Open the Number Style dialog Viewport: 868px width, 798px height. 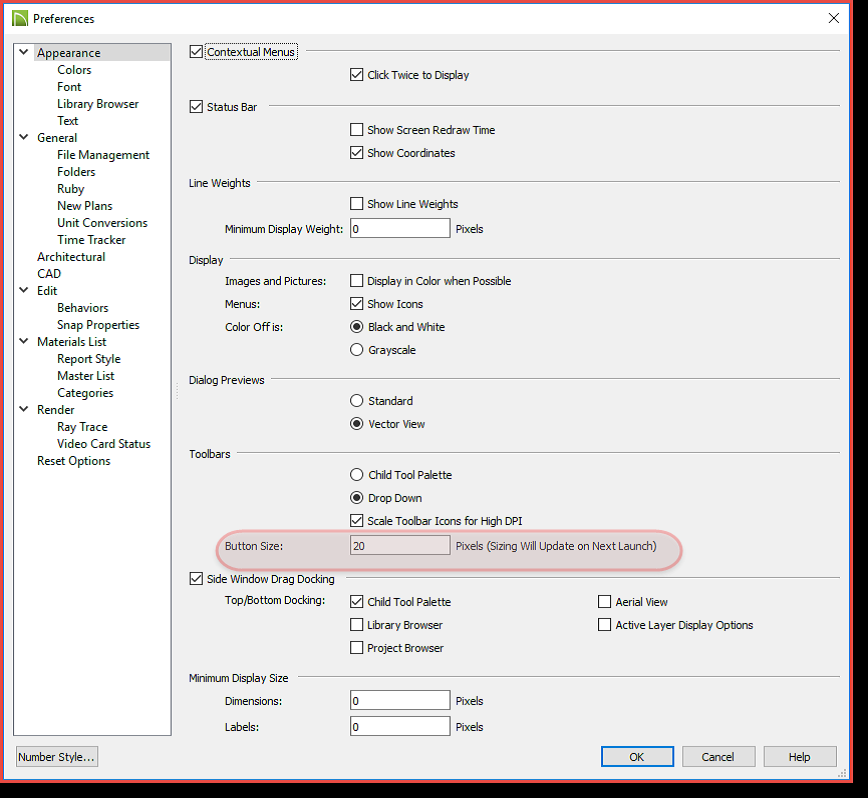(57, 757)
